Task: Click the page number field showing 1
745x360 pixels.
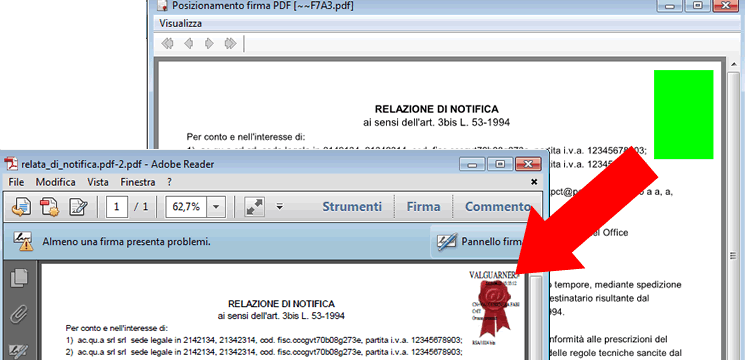Action: point(117,207)
